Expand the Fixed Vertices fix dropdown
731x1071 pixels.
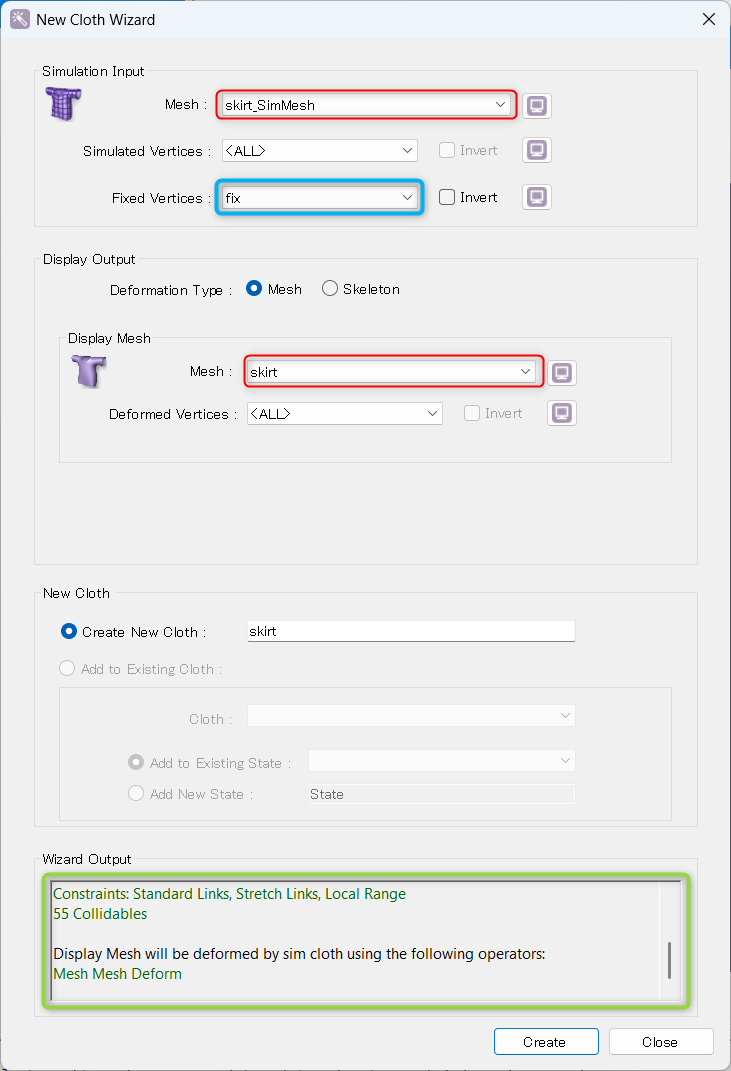click(x=320, y=197)
